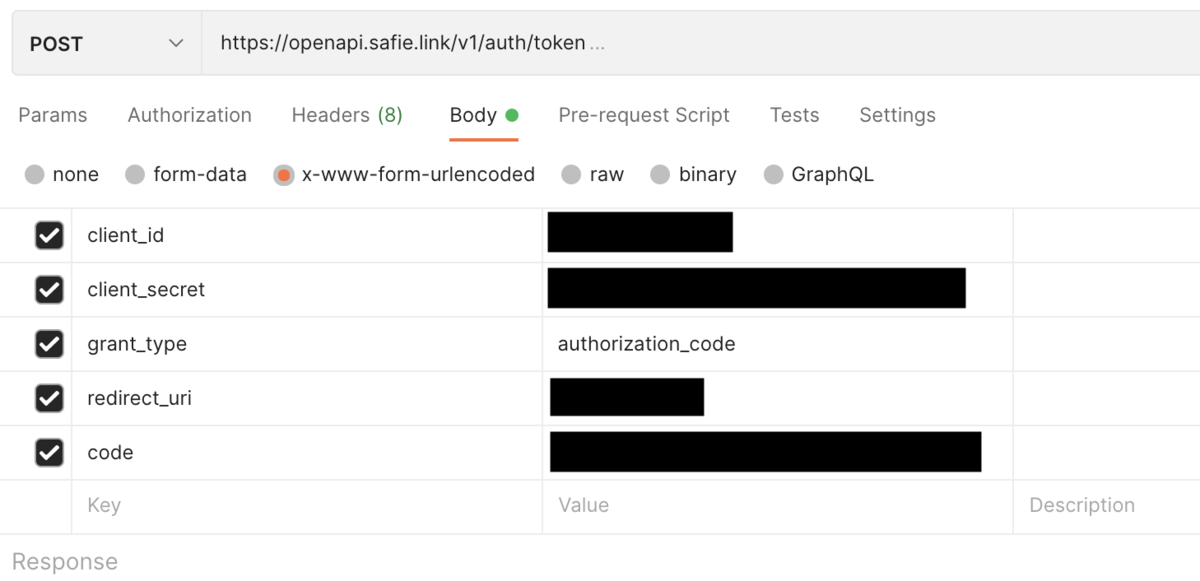Click the Response section label
This screenshot has height=581, width=1200.
point(65,562)
